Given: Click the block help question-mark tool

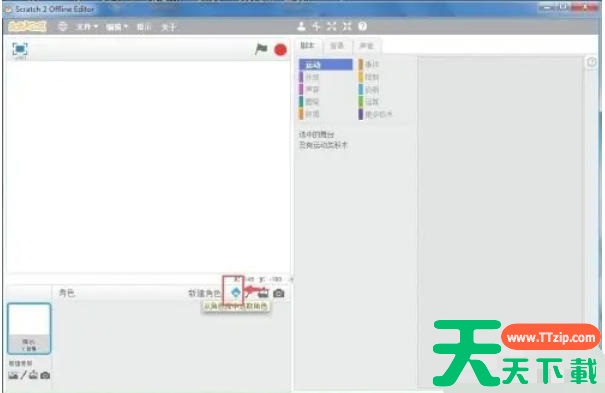Looking at the screenshot, I should pyautogui.click(x=362, y=26).
